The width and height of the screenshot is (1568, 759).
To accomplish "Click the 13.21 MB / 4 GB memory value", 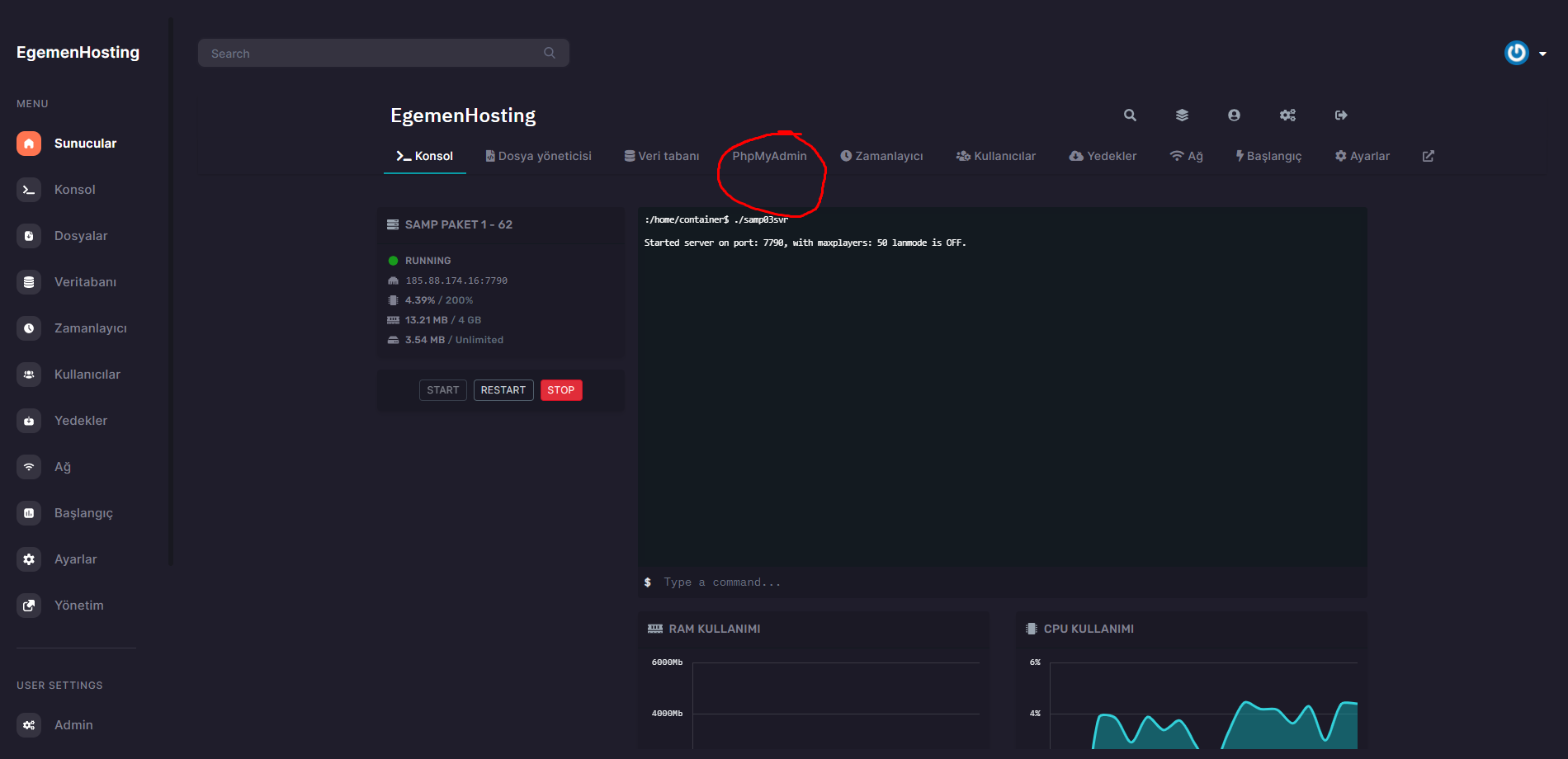I will click(443, 320).
